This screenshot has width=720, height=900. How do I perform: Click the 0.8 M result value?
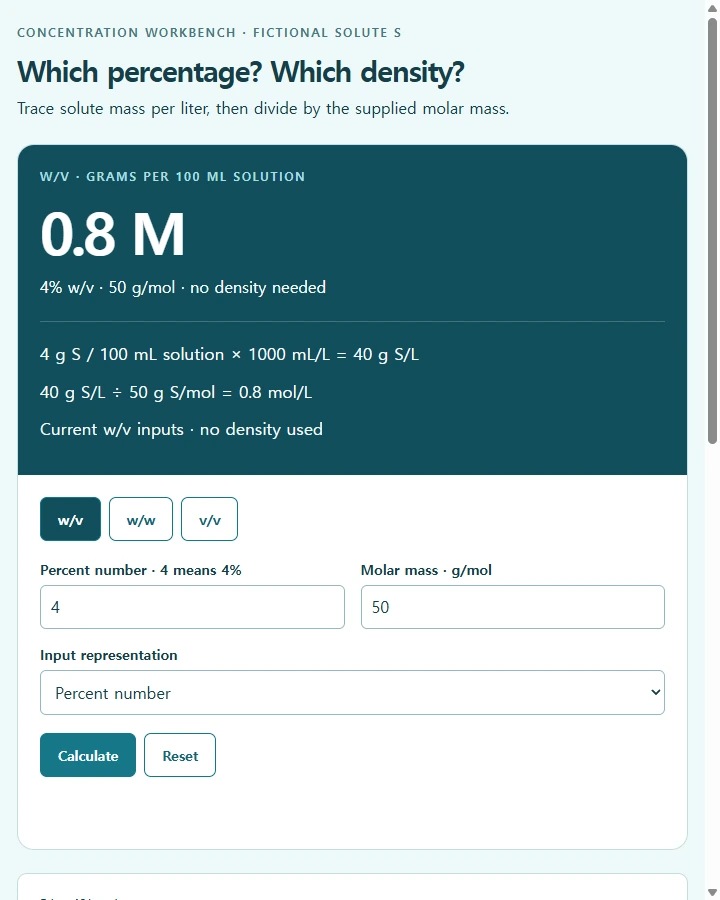pyautogui.click(x=113, y=234)
